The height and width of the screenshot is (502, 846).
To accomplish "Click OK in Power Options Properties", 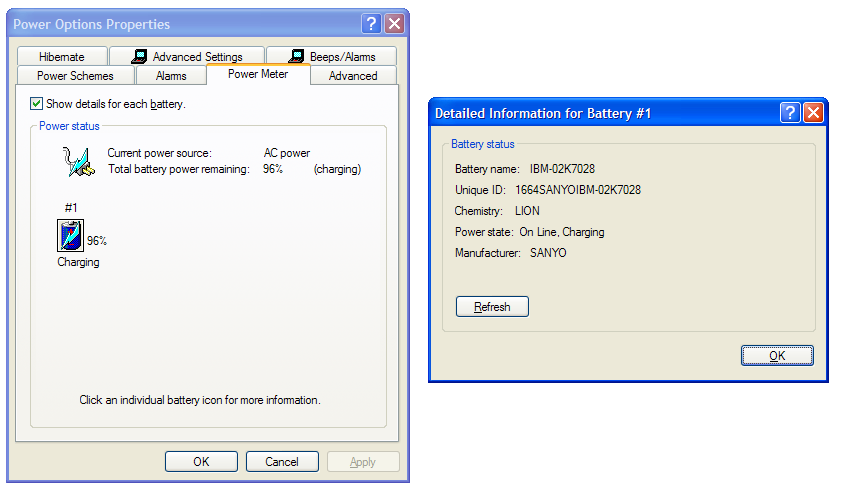I will point(201,462).
